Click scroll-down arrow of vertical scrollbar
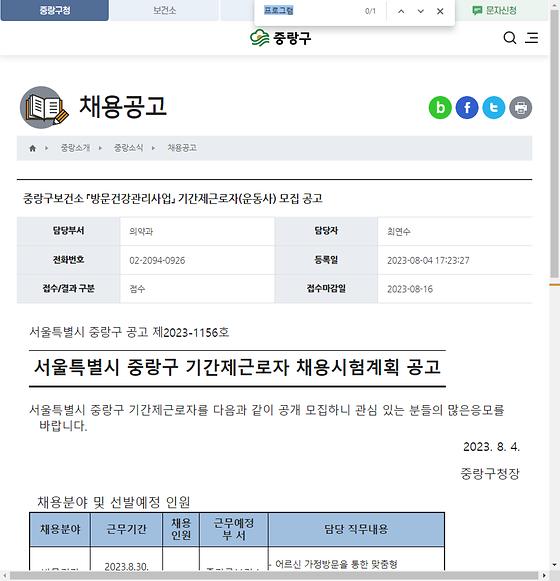The image size is (560, 581). click(x=554, y=565)
